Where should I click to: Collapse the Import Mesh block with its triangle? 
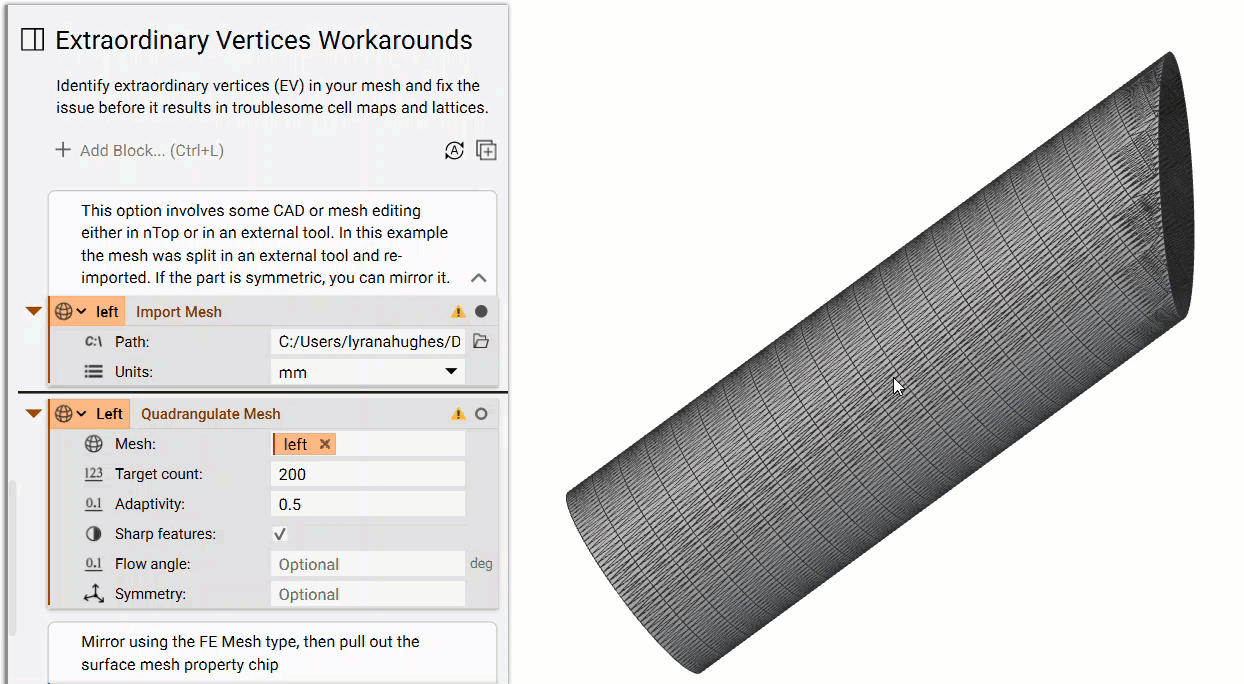click(x=32, y=311)
